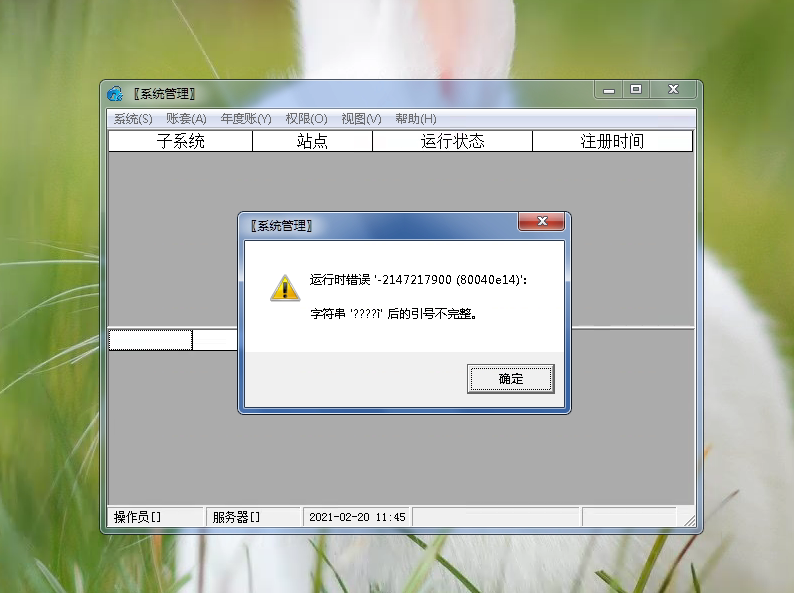
Task: Click the message 后的引号不完整 text
Action: (432, 314)
